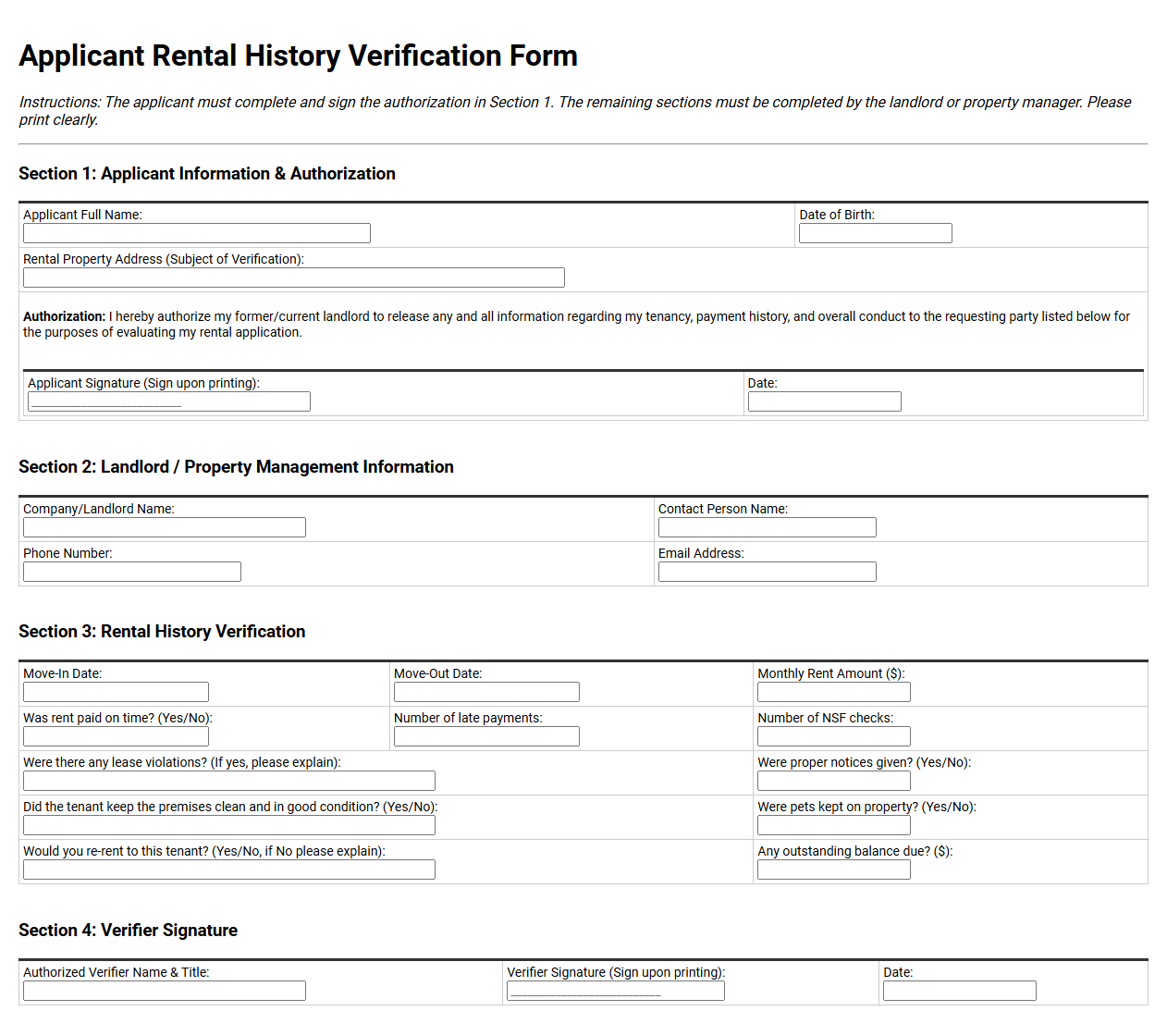Click the bold 'Authorization:' paragraph text
The width and height of the screenshot is (1167, 1036).
point(576,325)
